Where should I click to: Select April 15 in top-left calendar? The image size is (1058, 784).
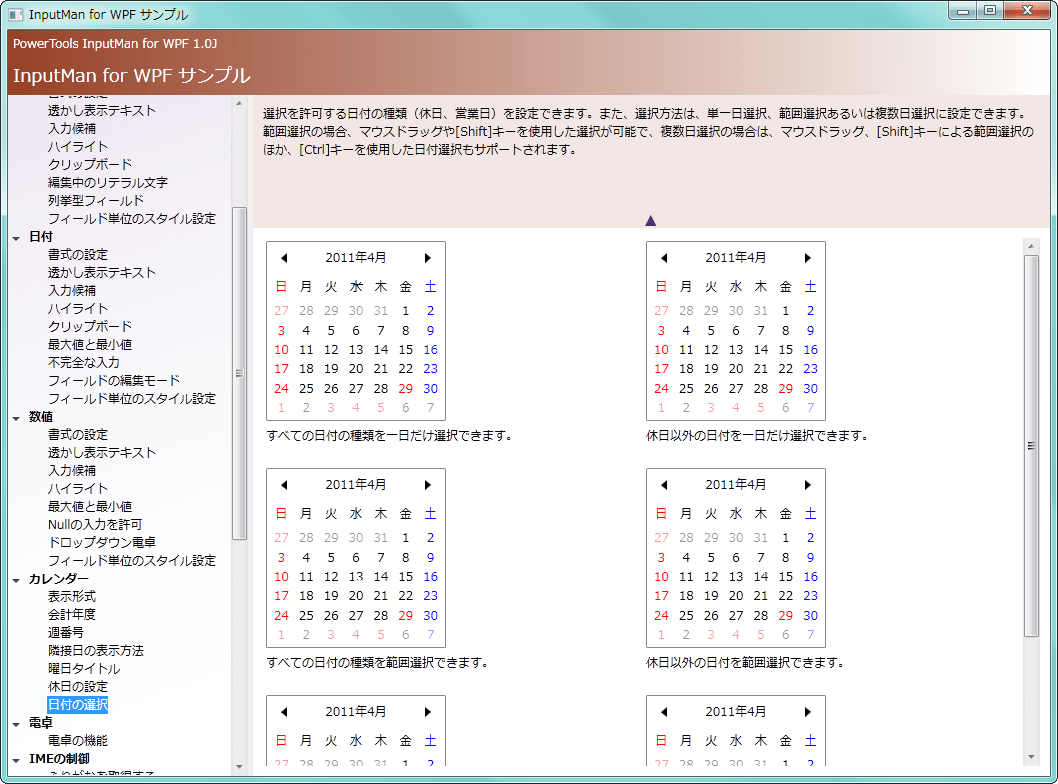pyautogui.click(x=405, y=350)
